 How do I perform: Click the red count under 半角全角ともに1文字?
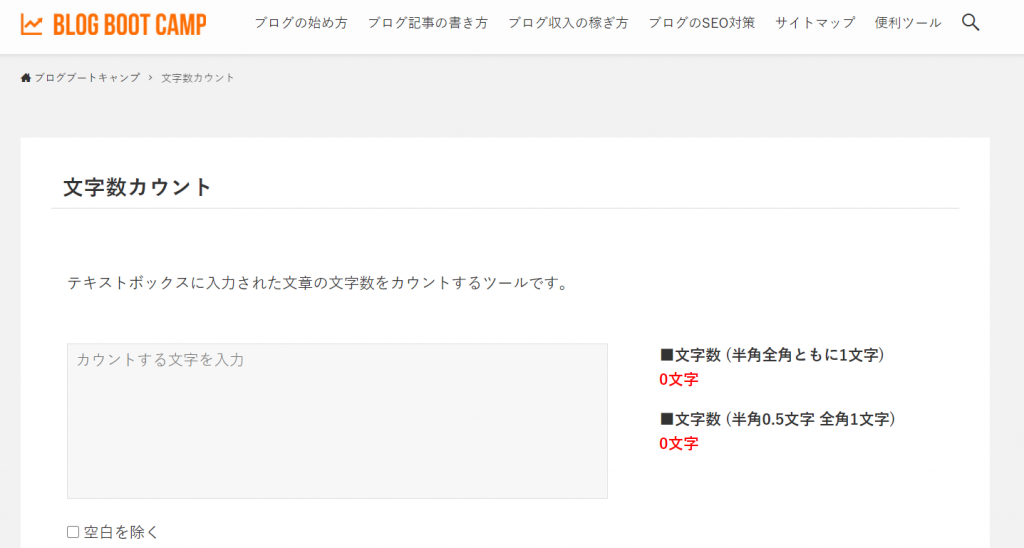pos(679,379)
